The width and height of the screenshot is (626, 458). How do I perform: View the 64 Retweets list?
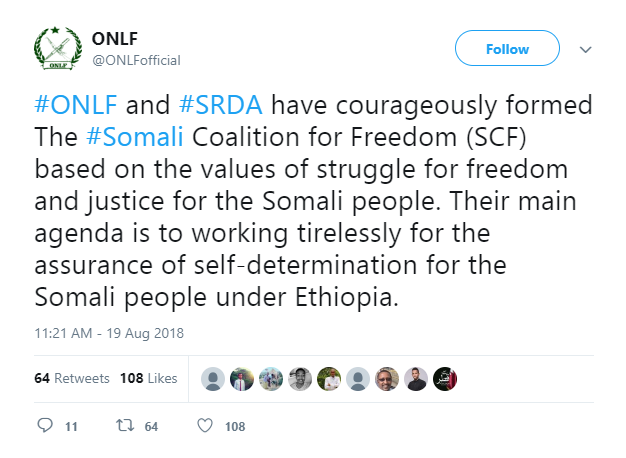click(x=72, y=378)
